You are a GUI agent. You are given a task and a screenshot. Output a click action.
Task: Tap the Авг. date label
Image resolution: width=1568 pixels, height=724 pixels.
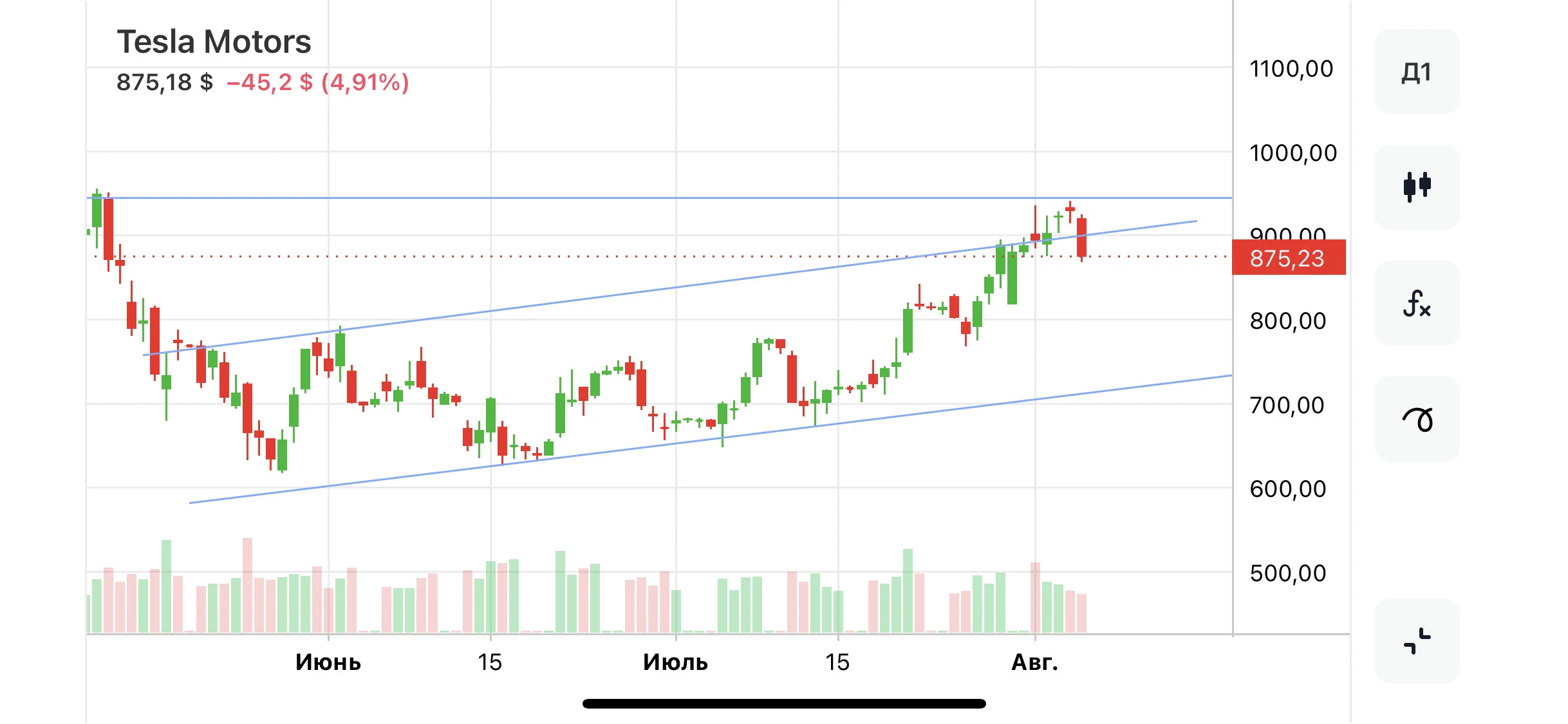pyautogui.click(x=1035, y=662)
